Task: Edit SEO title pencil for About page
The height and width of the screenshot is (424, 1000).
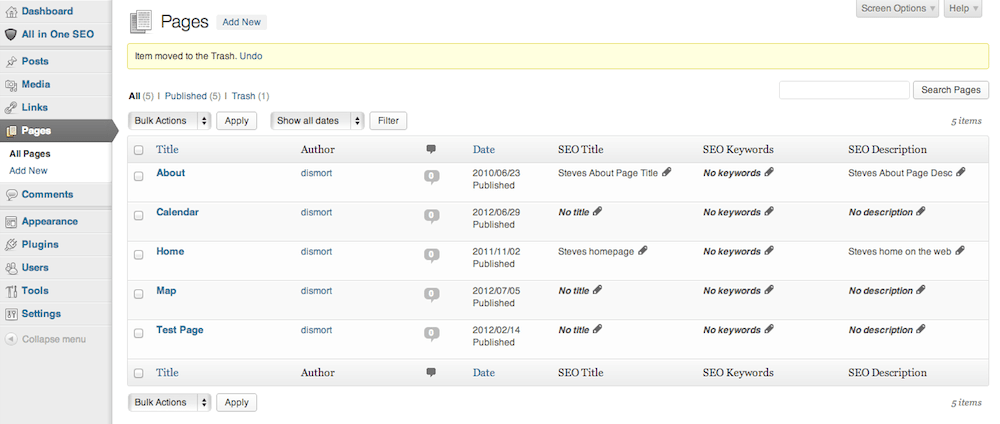Action: pyautogui.click(x=667, y=172)
